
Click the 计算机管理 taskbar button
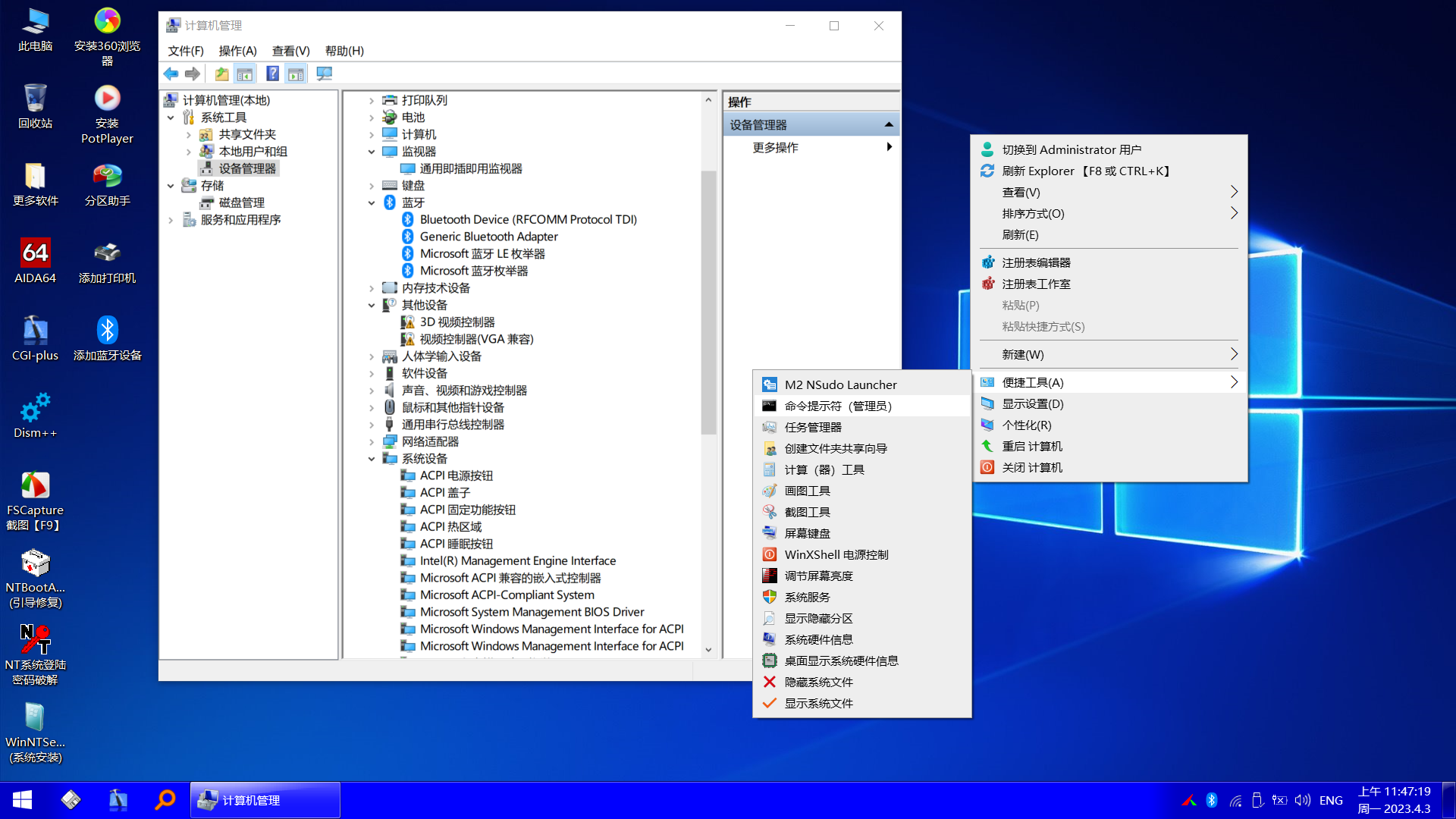(265, 800)
